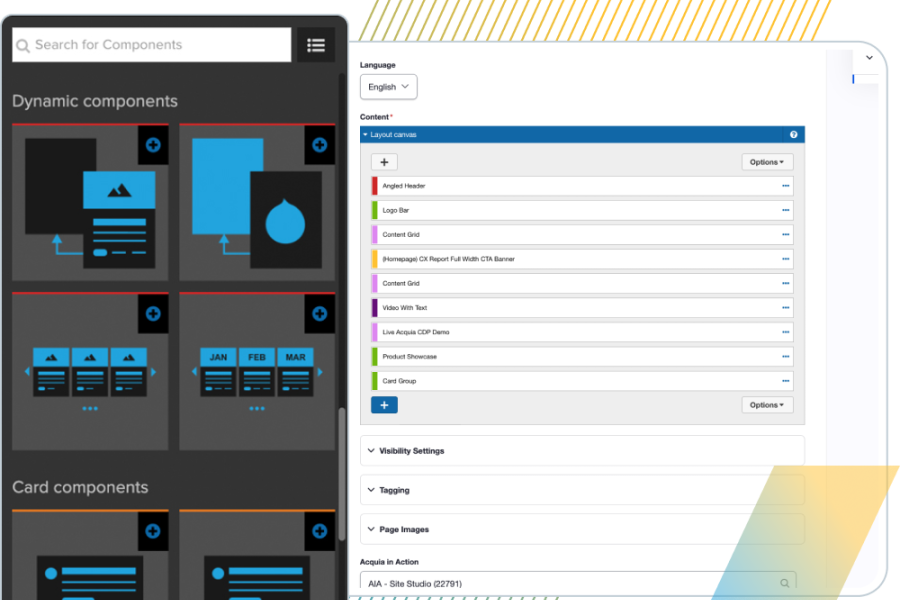Click the plus icon on the three-column cards component
The image size is (900, 600).
click(152, 313)
